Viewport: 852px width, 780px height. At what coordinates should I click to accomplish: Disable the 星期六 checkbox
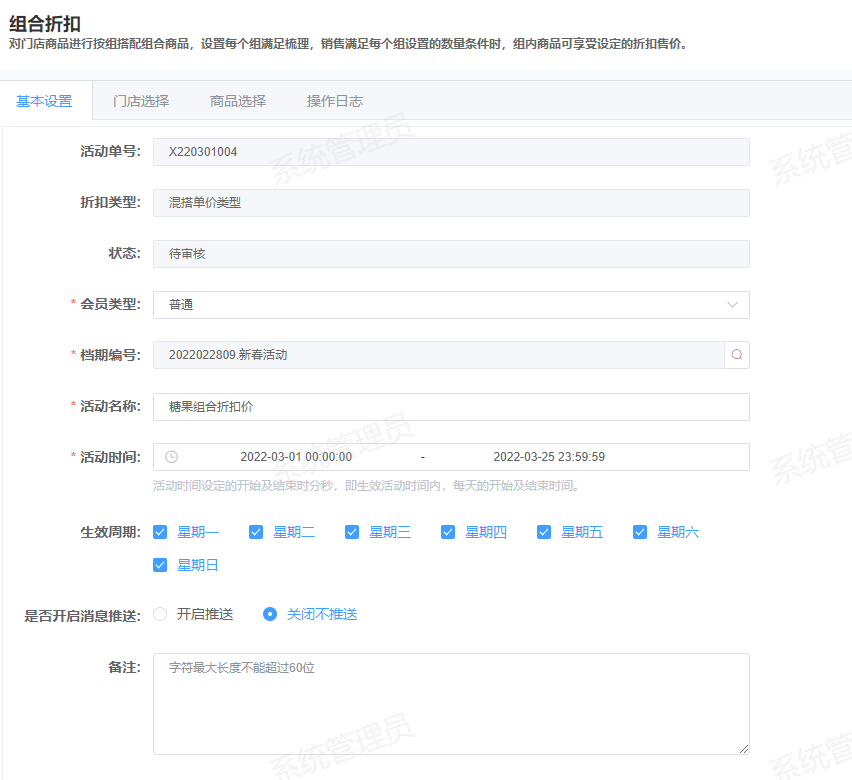[x=640, y=532]
